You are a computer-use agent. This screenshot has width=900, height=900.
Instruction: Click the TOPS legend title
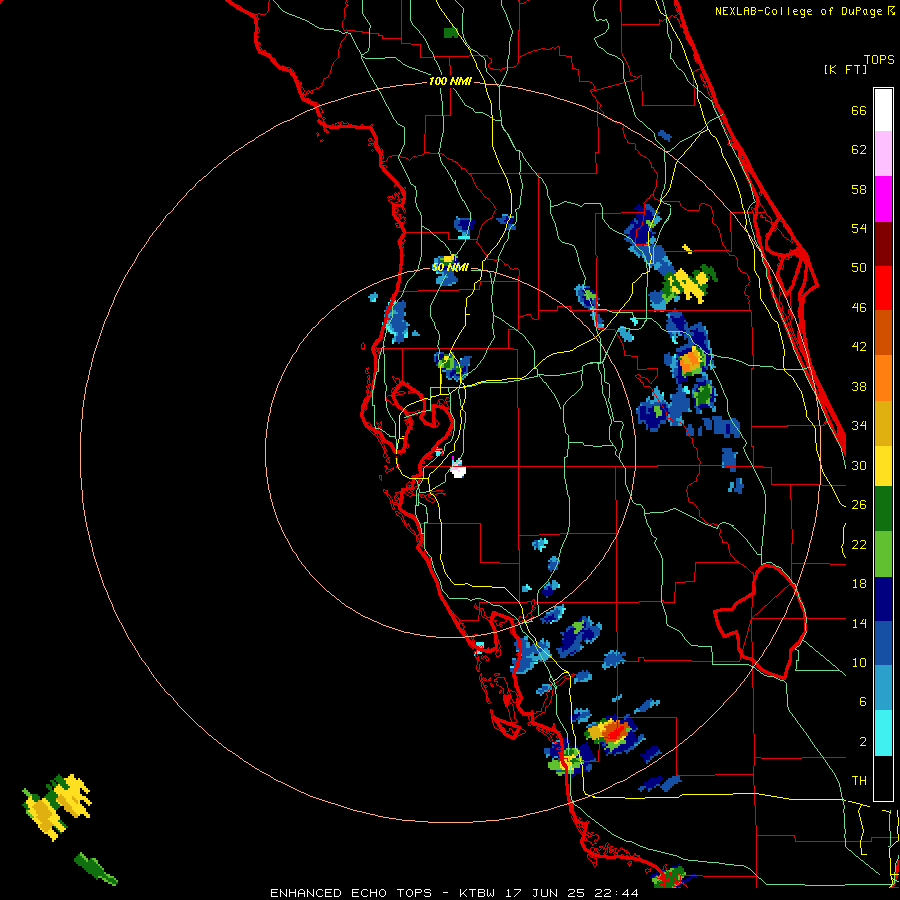click(x=879, y=60)
